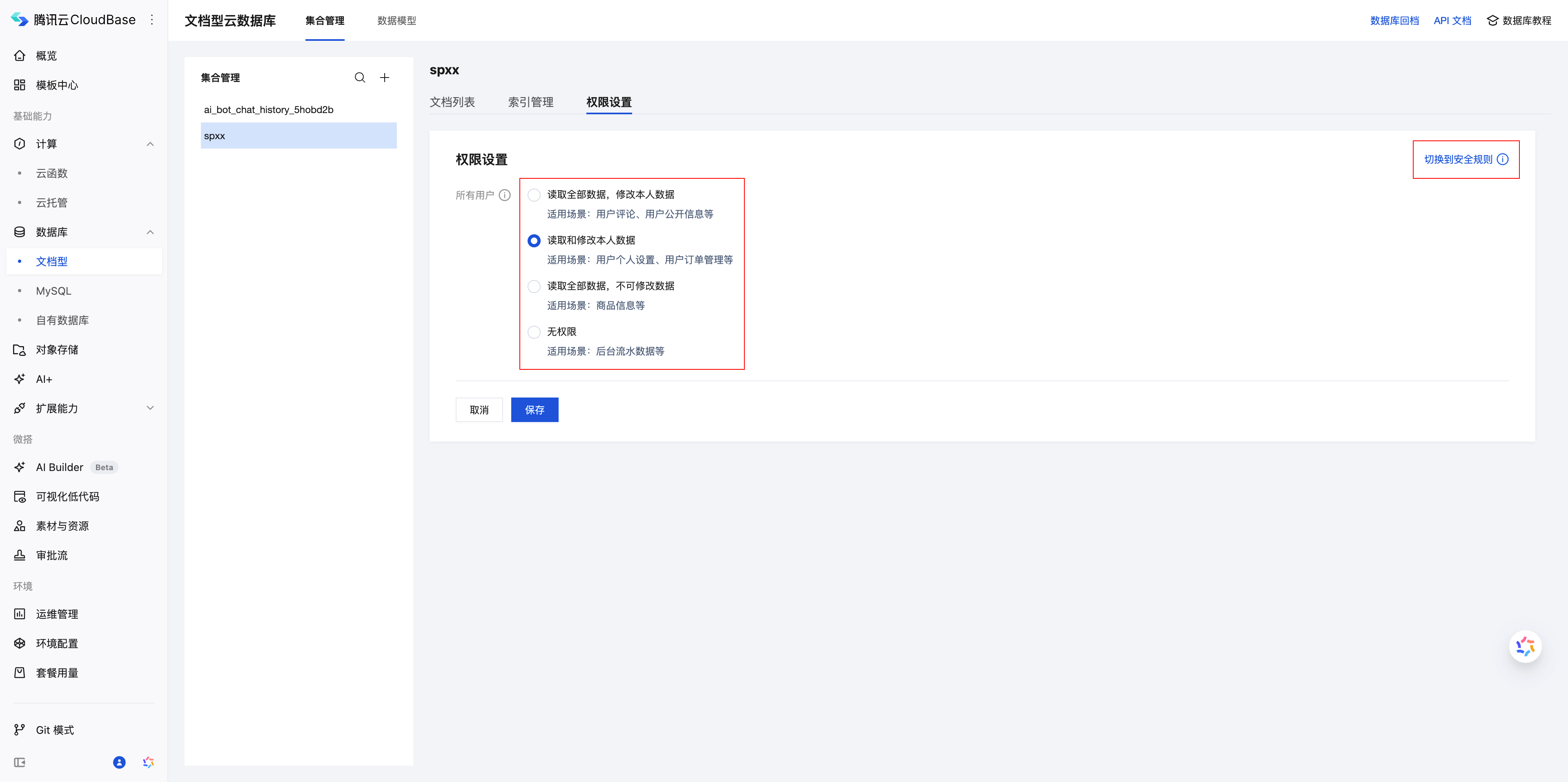The height and width of the screenshot is (782, 1568).
Task: Click the 数据库 database icon
Action: 20,232
